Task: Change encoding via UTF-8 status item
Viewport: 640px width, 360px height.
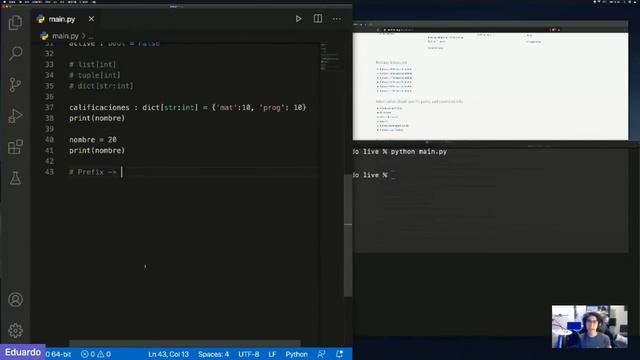Action: pyautogui.click(x=249, y=354)
